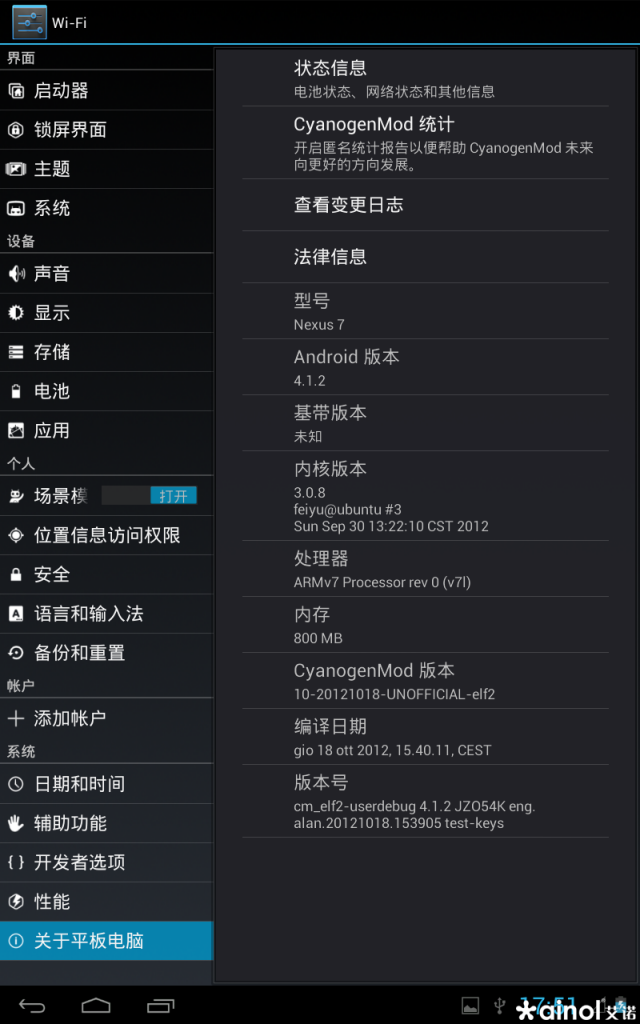Open the 锁屏界面 lock screen entry
Screen dimensions: 640x1024
pyautogui.click(x=106, y=129)
